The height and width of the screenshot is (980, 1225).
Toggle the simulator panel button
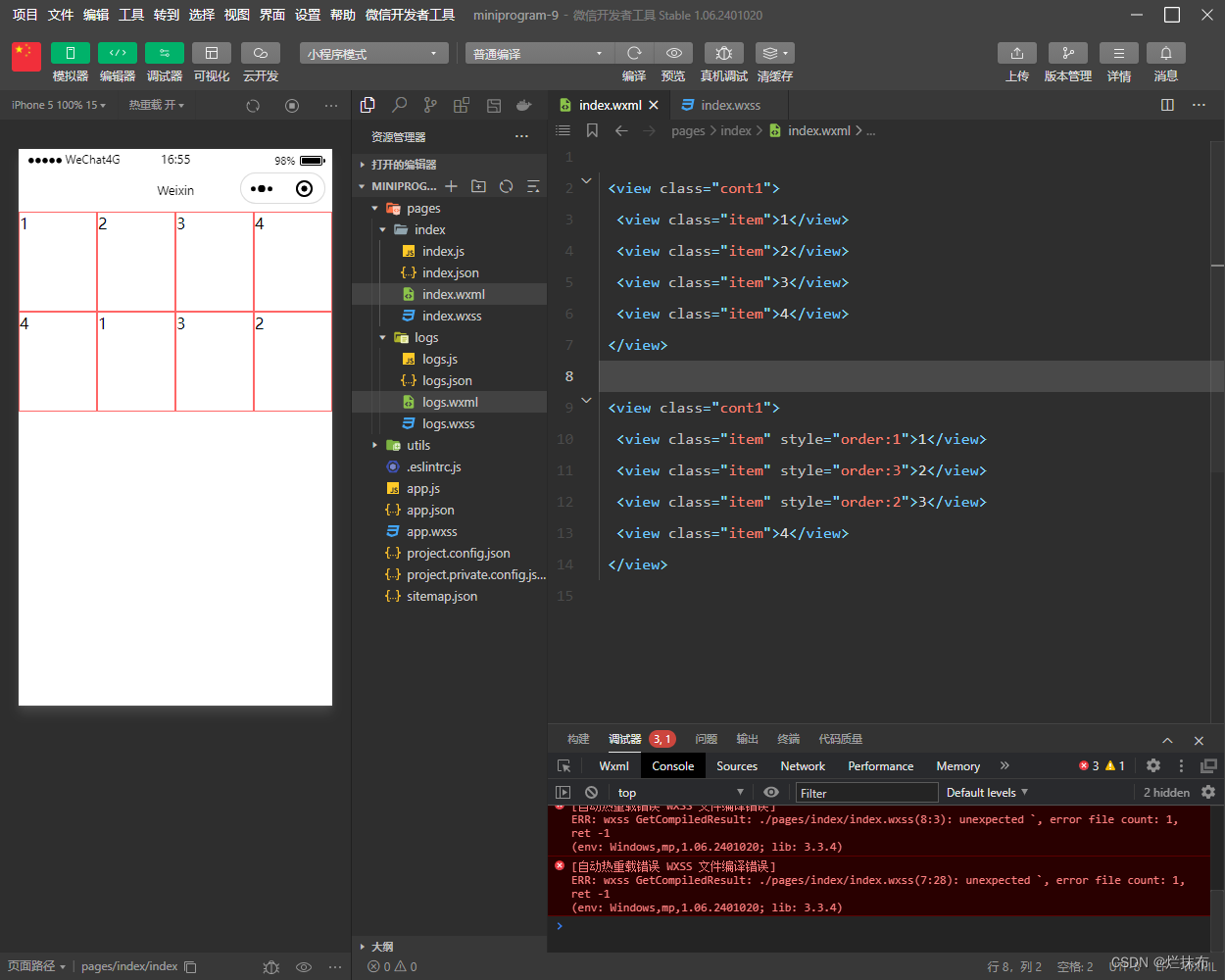(71, 53)
